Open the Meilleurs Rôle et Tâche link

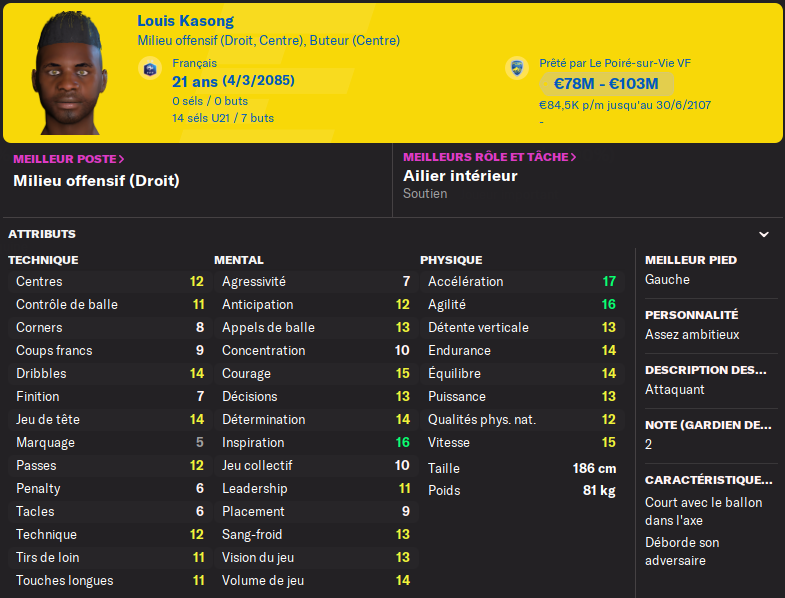[489, 157]
